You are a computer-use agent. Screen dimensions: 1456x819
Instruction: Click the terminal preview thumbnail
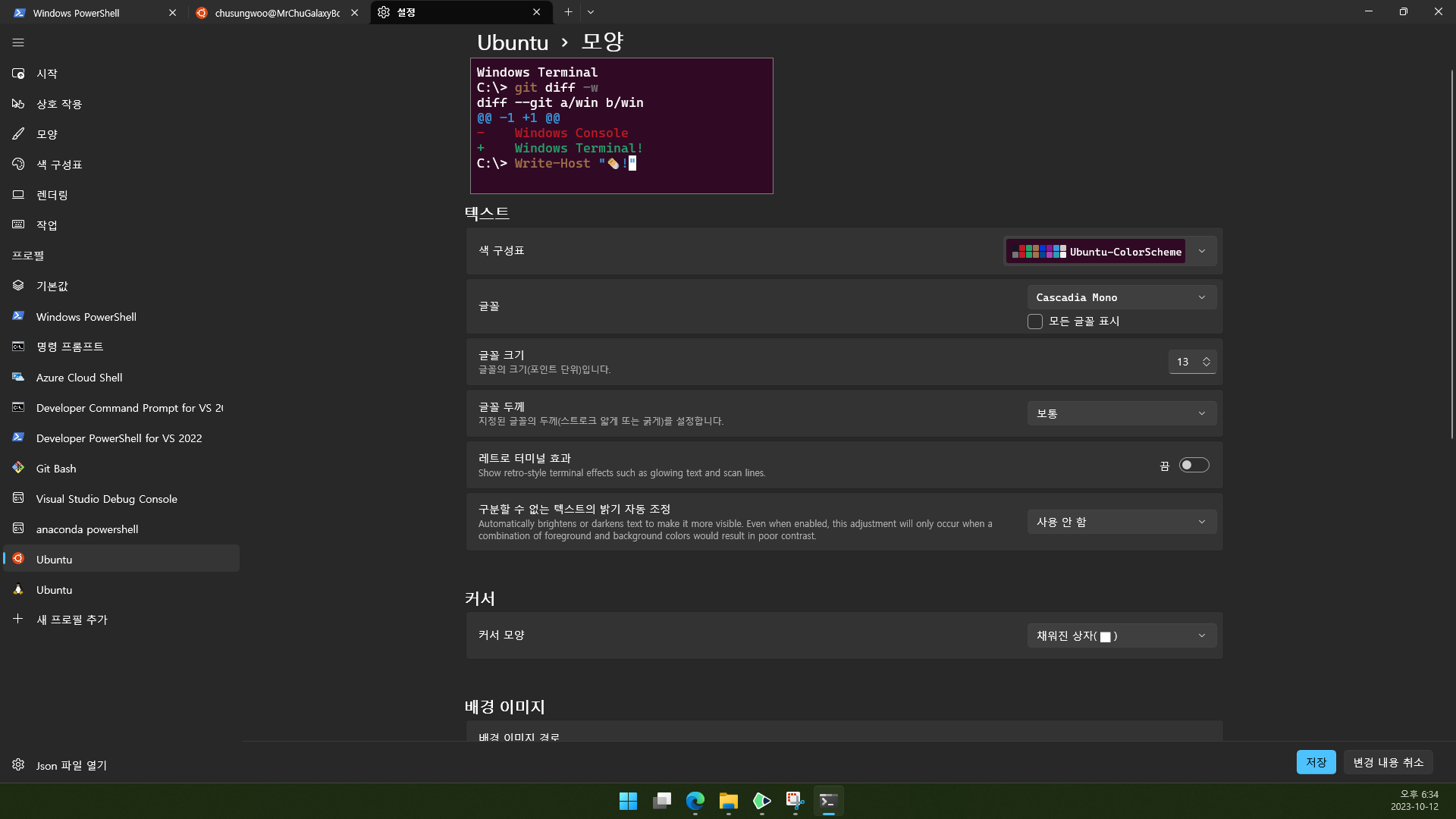(x=622, y=126)
